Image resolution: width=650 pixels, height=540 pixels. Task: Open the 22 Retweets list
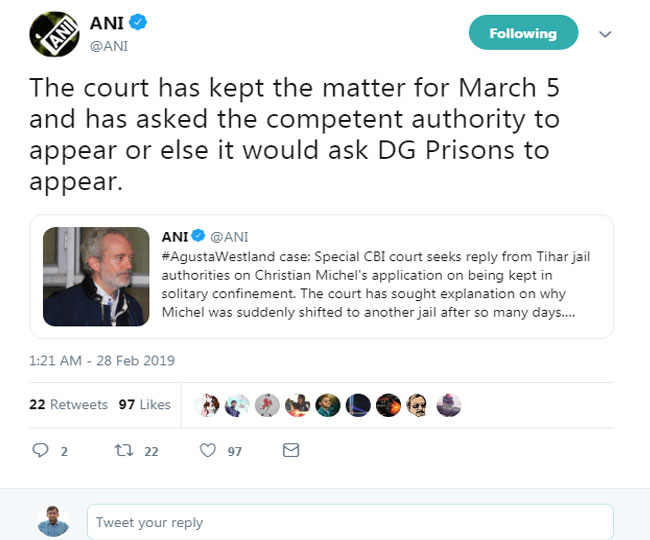click(68, 404)
